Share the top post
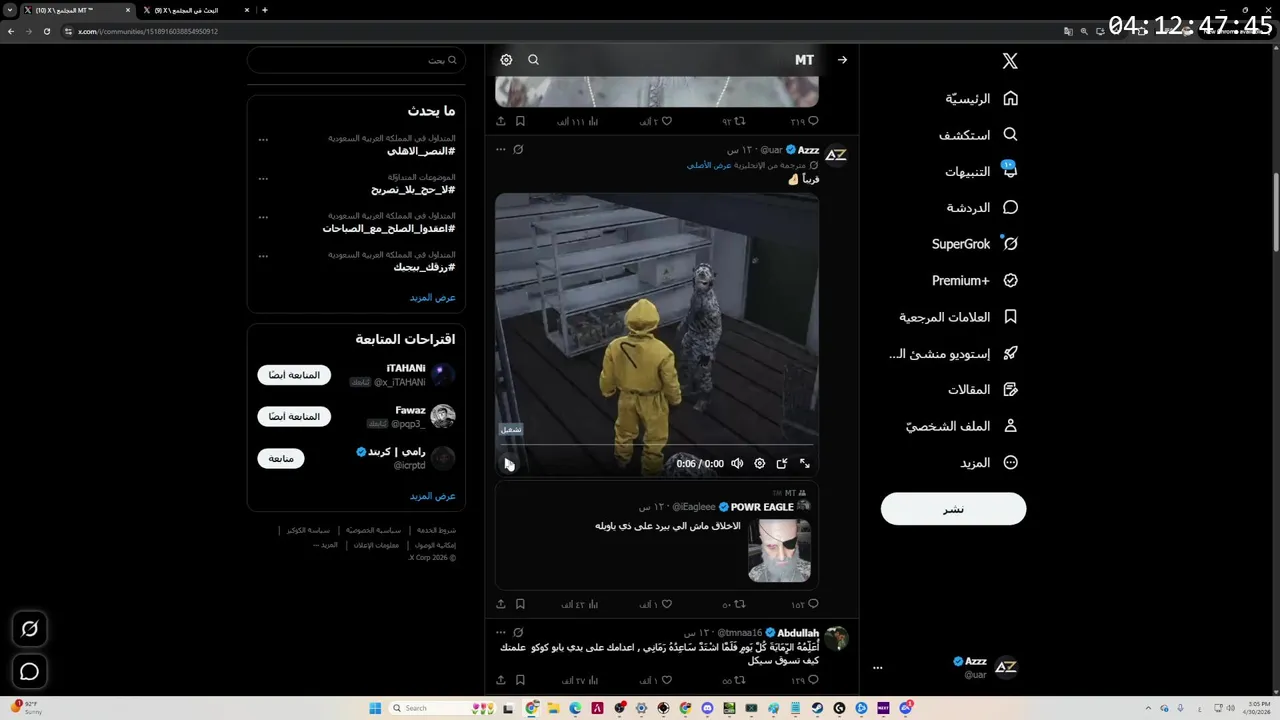 pos(501,122)
